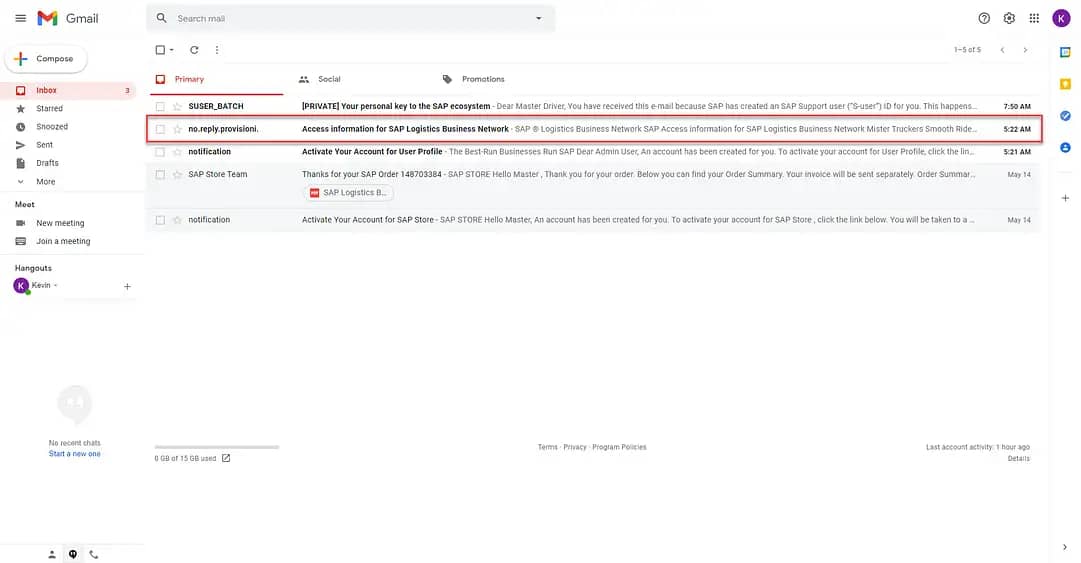Star the SUSER_BATCH email
The height and width of the screenshot is (563, 1081).
point(177,106)
